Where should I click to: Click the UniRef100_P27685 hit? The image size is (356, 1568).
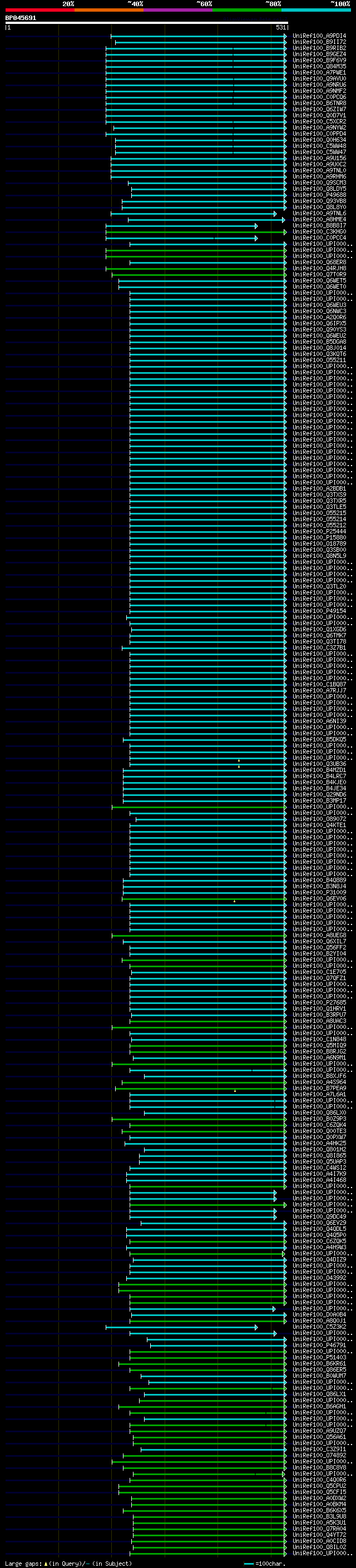click(x=319, y=1002)
